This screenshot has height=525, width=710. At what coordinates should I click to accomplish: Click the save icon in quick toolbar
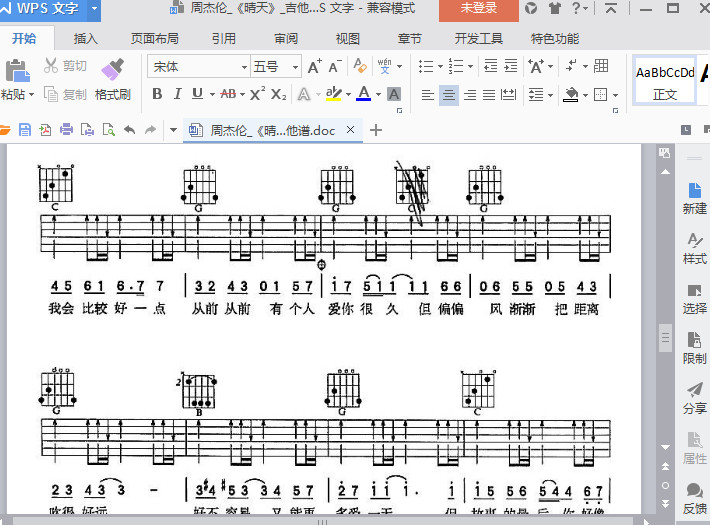click(x=25, y=130)
